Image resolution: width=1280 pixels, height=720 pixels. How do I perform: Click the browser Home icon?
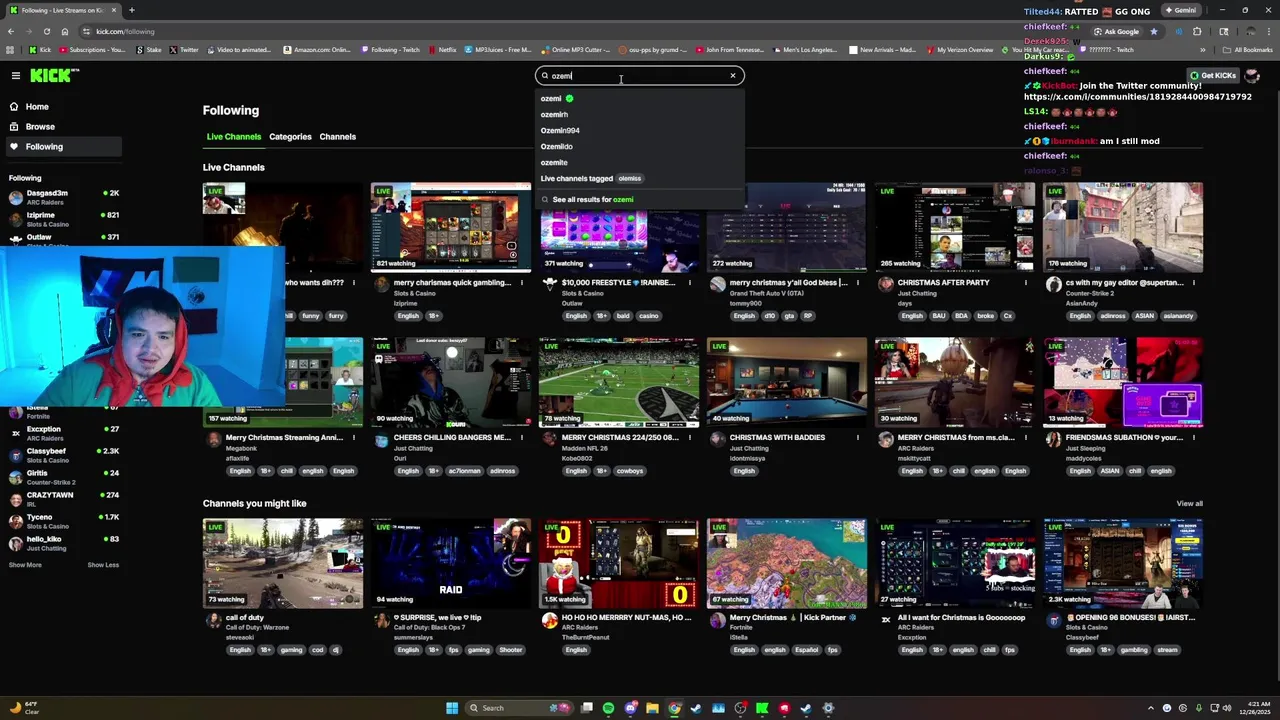pos(65,31)
